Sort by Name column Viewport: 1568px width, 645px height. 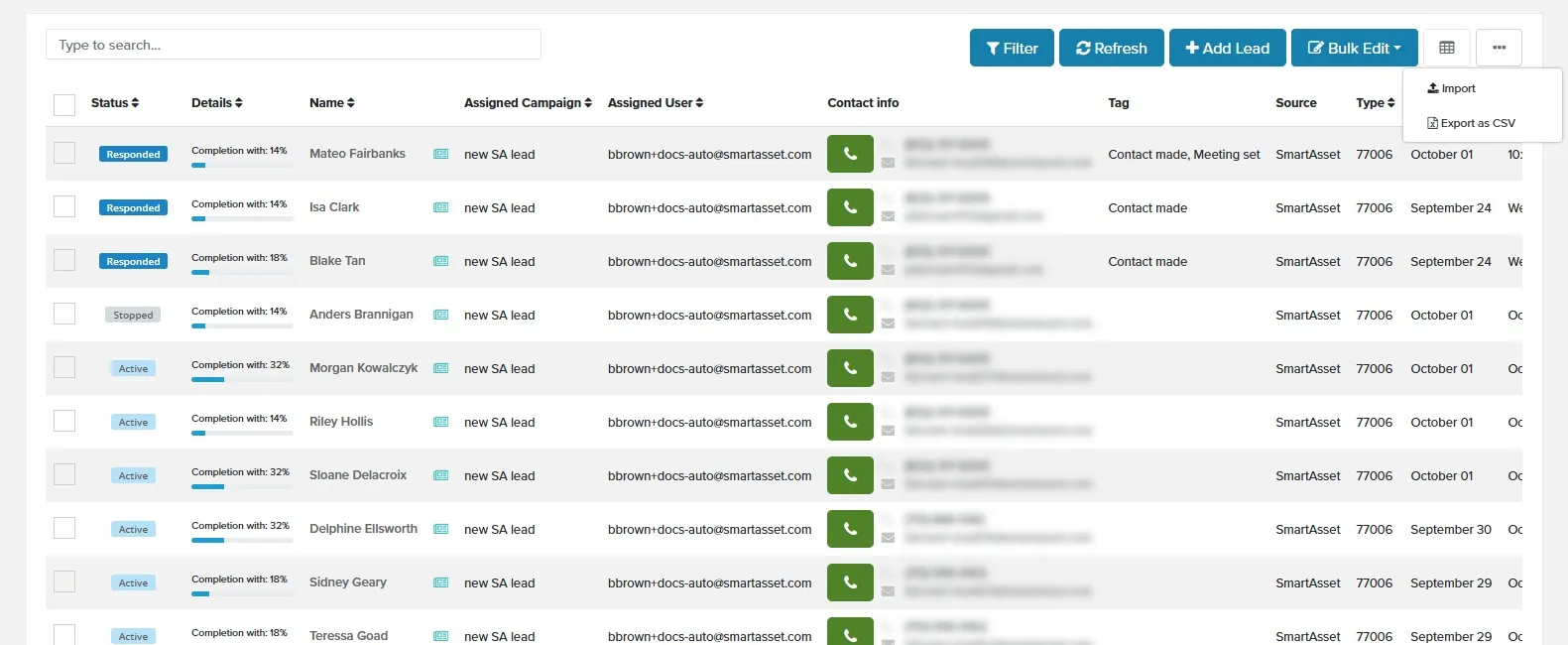pyautogui.click(x=332, y=103)
